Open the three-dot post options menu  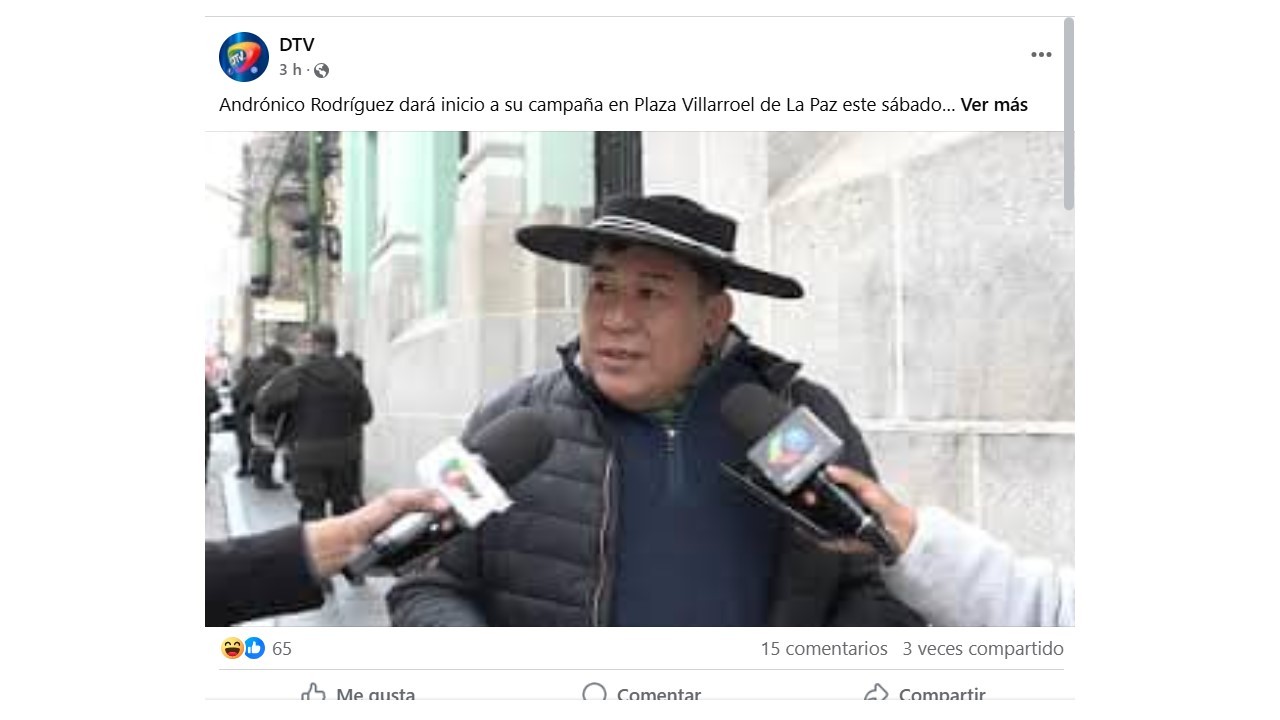coord(1041,55)
